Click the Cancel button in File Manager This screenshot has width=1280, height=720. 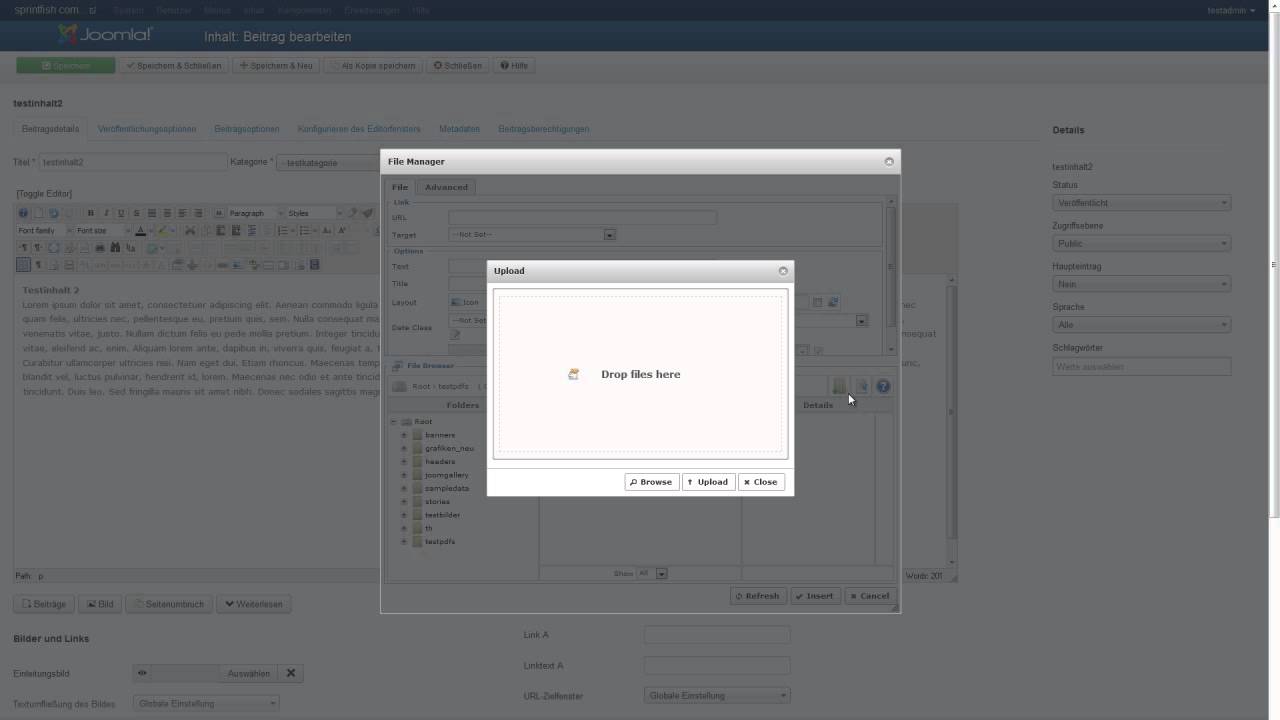point(869,596)
